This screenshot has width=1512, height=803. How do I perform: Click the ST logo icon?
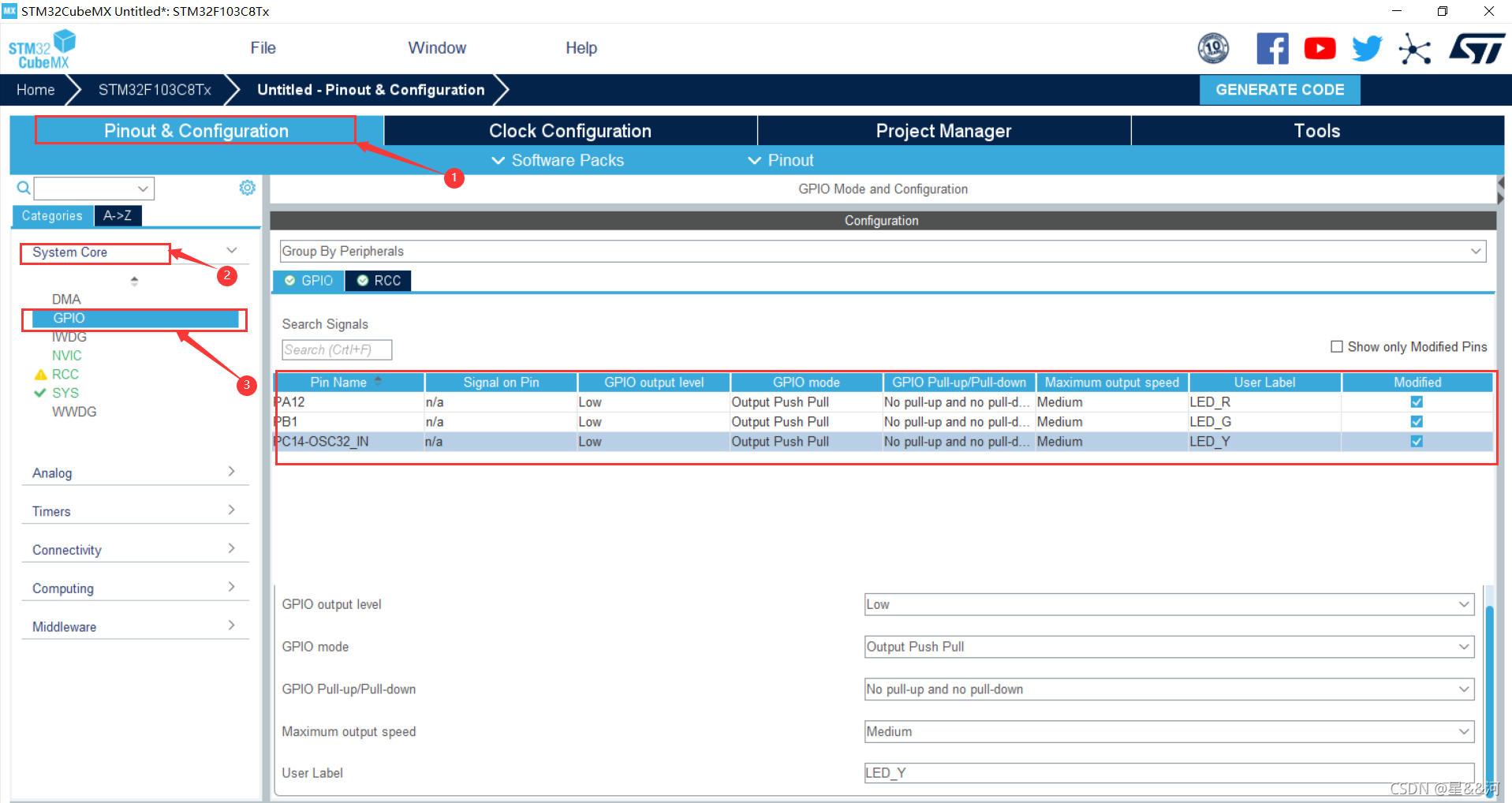coord(1477,49)
